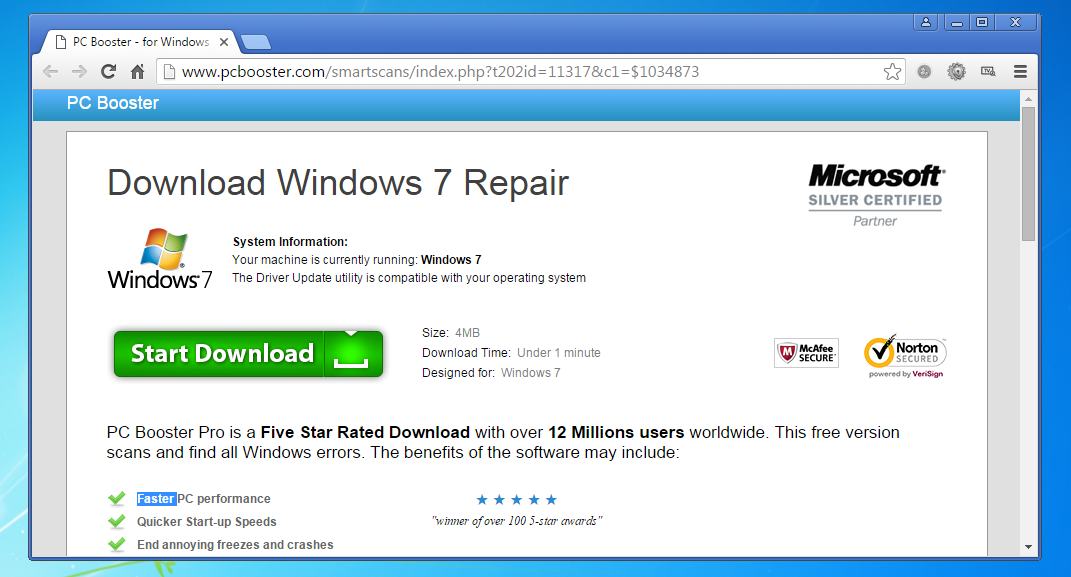Click the PC Booster header title

tap(113, 103)
